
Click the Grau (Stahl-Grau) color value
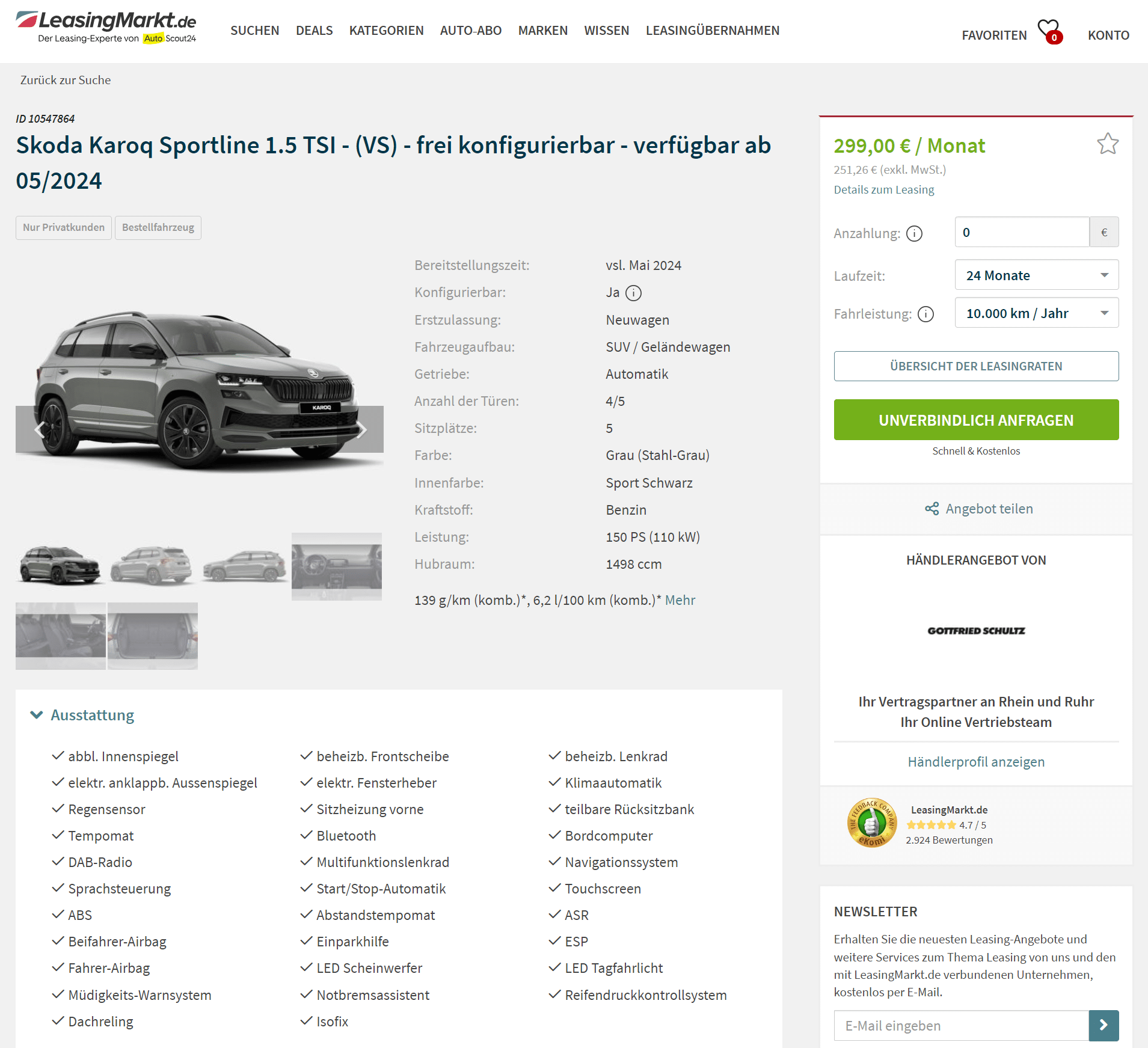pos(658,455)
